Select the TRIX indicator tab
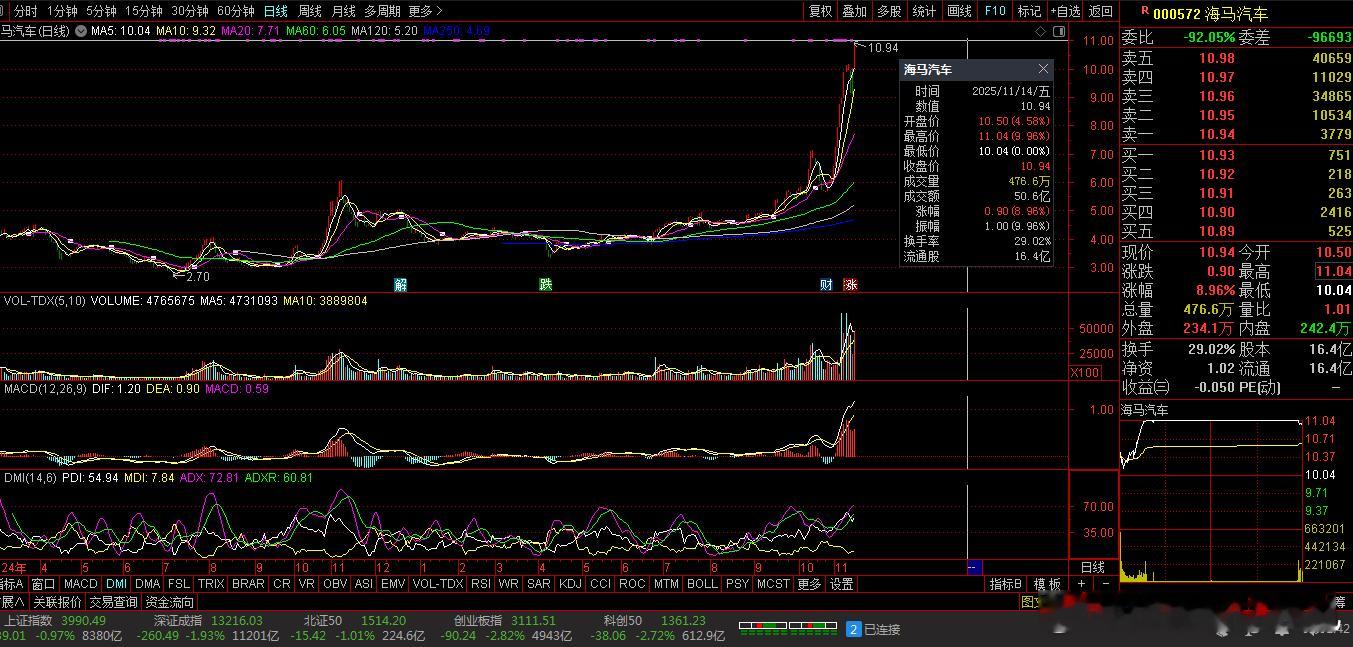1353x647 pixels. 211,584
